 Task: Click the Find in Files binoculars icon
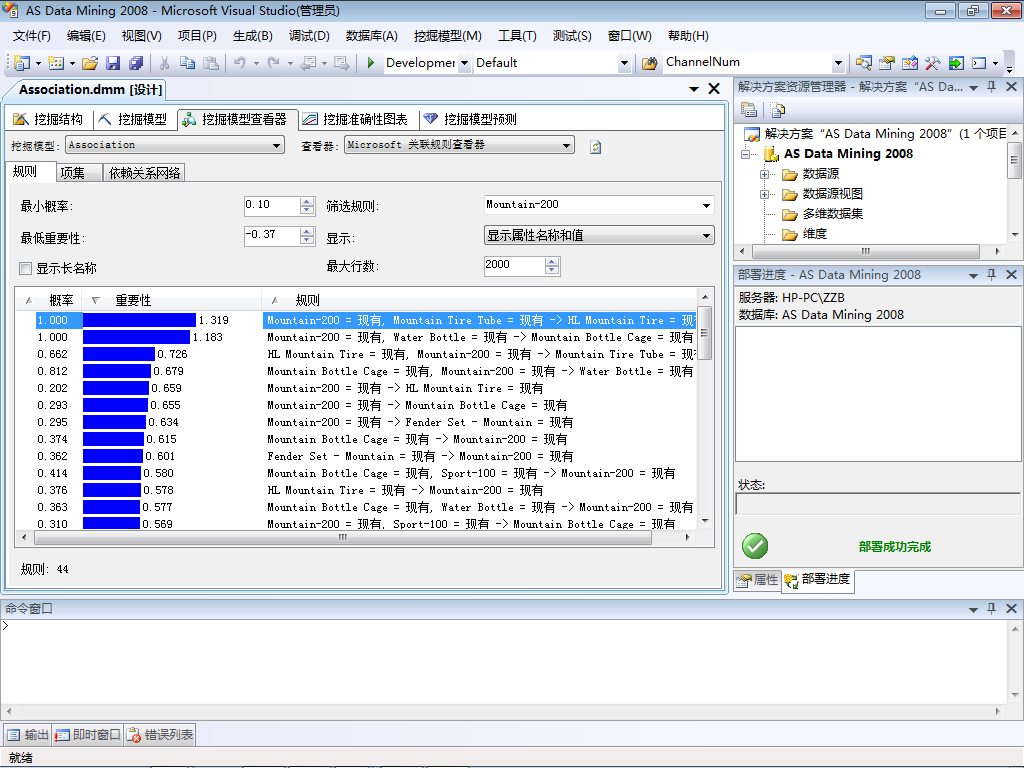tap(649, 63)
